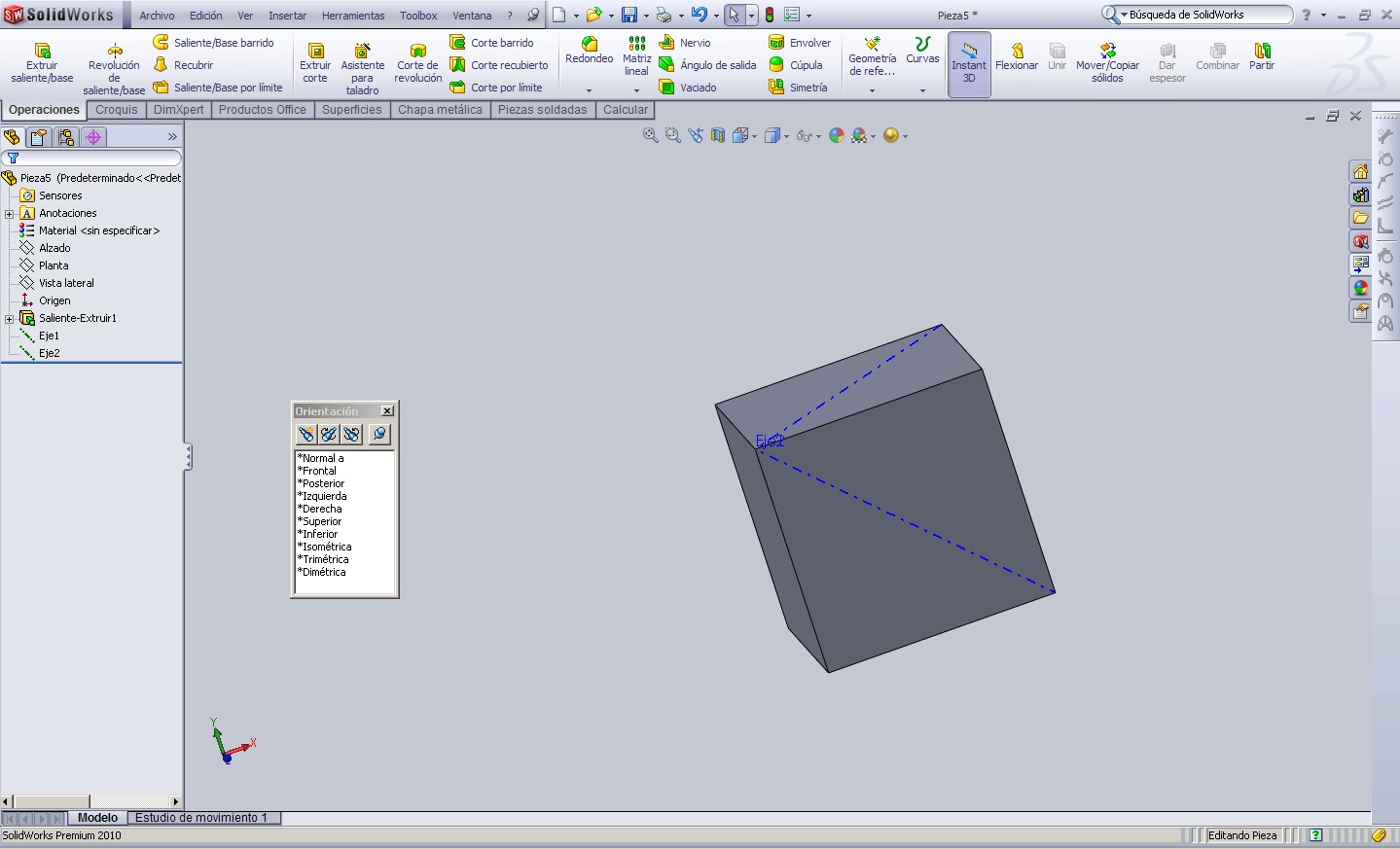This screenshot has height=849, width=1400.
Task: Click the Extruir saliente/base tool
Action: click(42, 63)
